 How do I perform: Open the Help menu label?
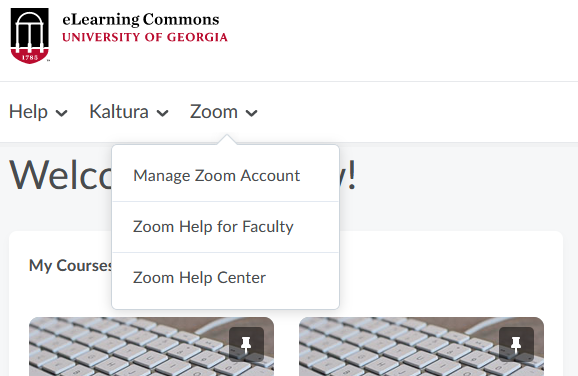tap(28, 112)
